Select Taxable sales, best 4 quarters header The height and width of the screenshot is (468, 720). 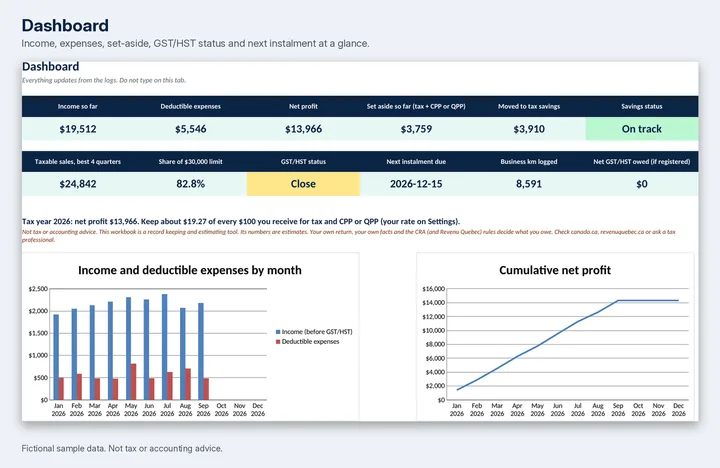pos(78,162)
